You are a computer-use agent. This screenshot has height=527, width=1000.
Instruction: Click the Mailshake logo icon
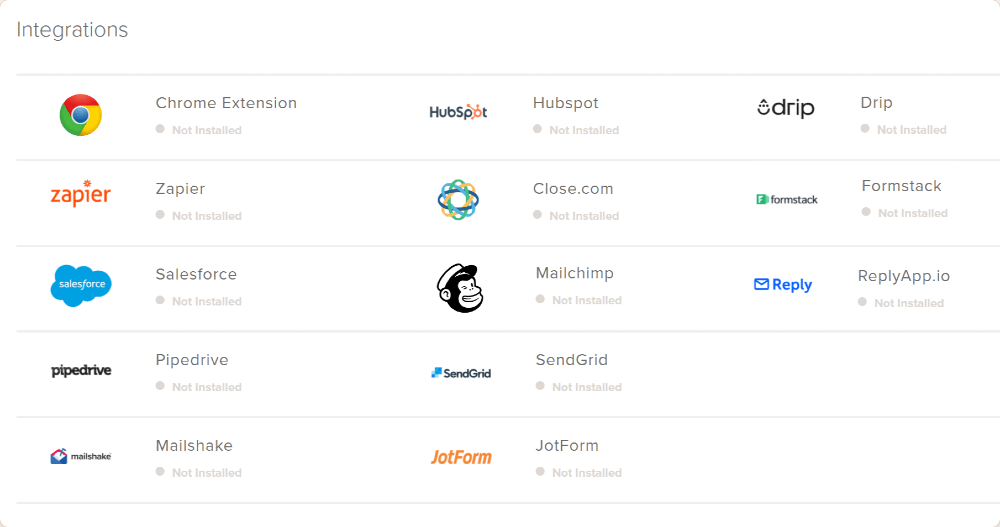tap(81, 456)
